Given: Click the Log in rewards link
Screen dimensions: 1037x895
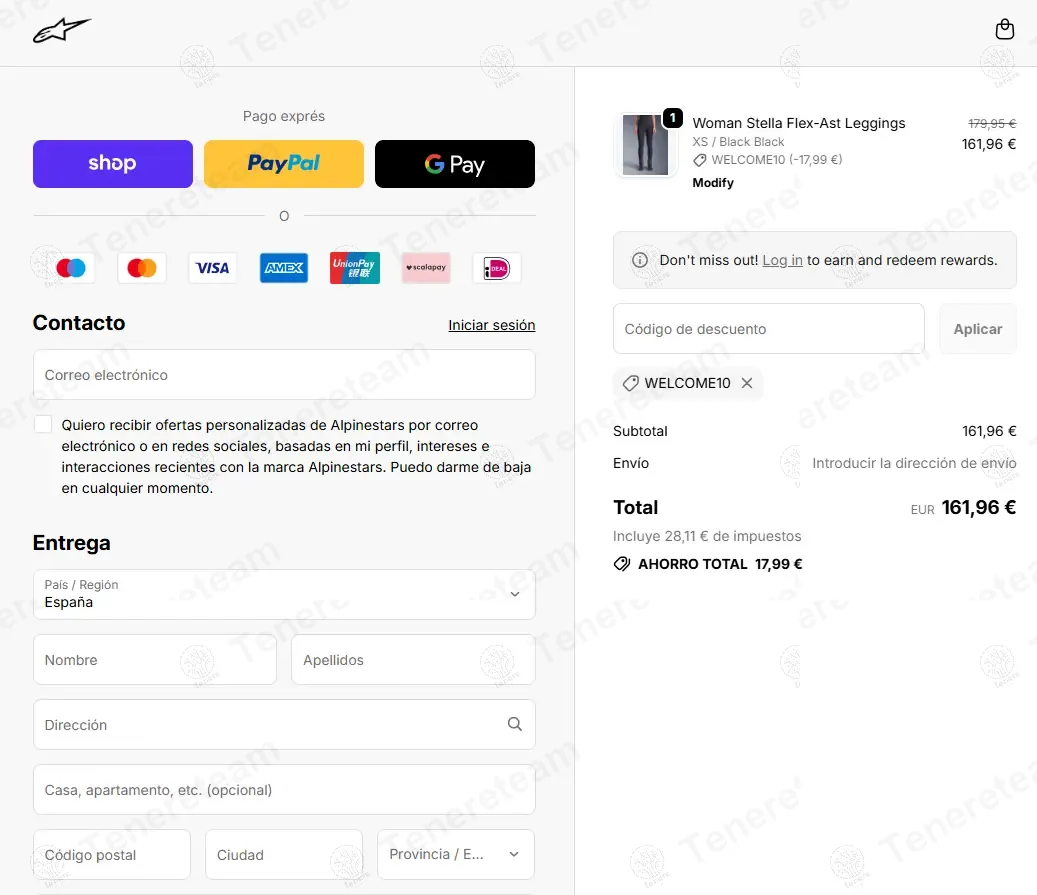Looking at the screenshot, I should tap(782, 260).
